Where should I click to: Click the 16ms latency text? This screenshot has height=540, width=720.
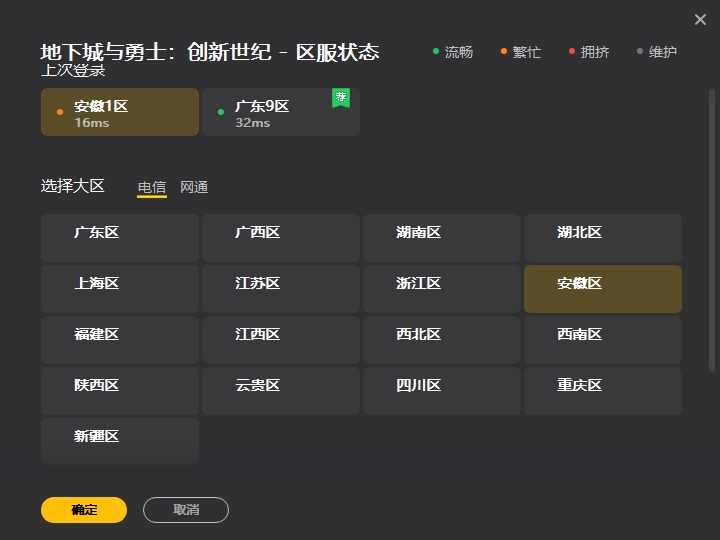click(92, 123)
